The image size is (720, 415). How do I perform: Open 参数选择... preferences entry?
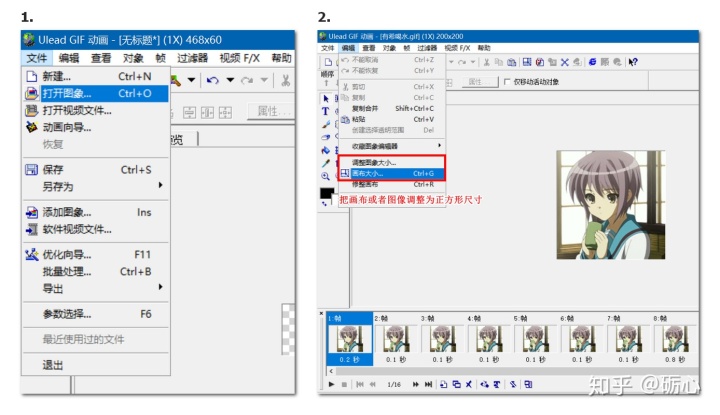click(x=96, y=314)
